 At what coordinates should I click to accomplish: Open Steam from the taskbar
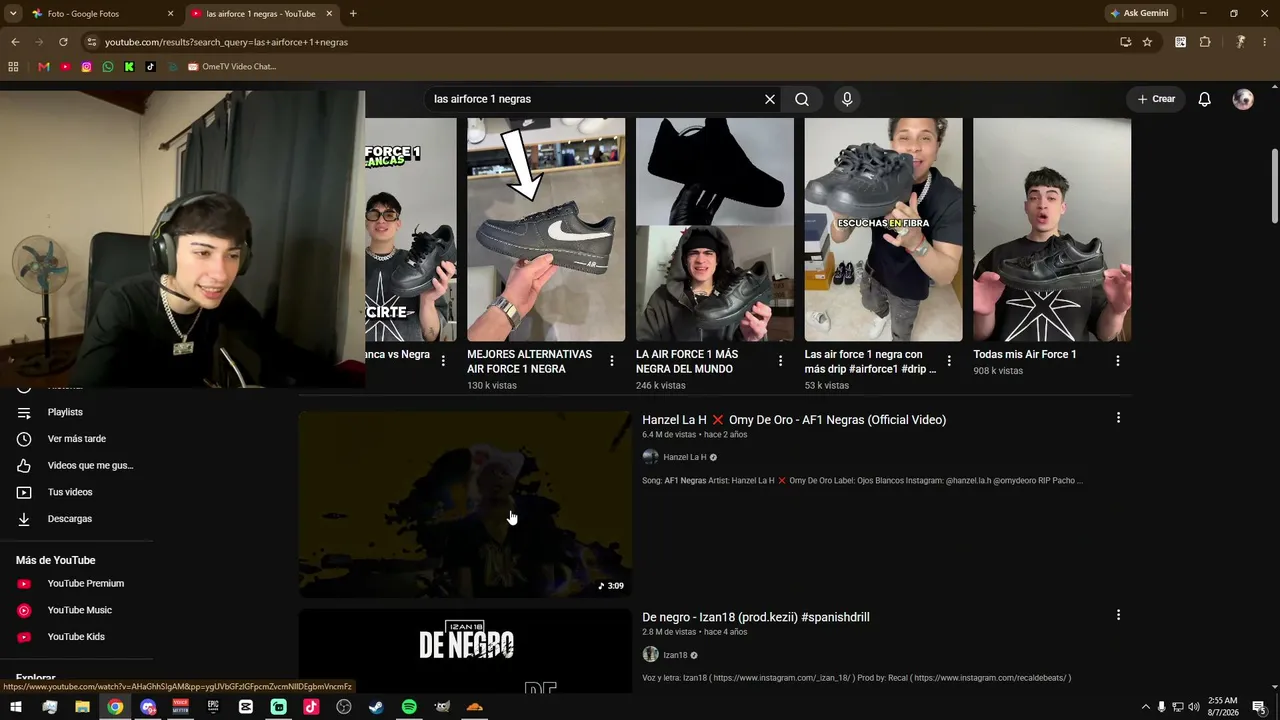tap(376, 707)
